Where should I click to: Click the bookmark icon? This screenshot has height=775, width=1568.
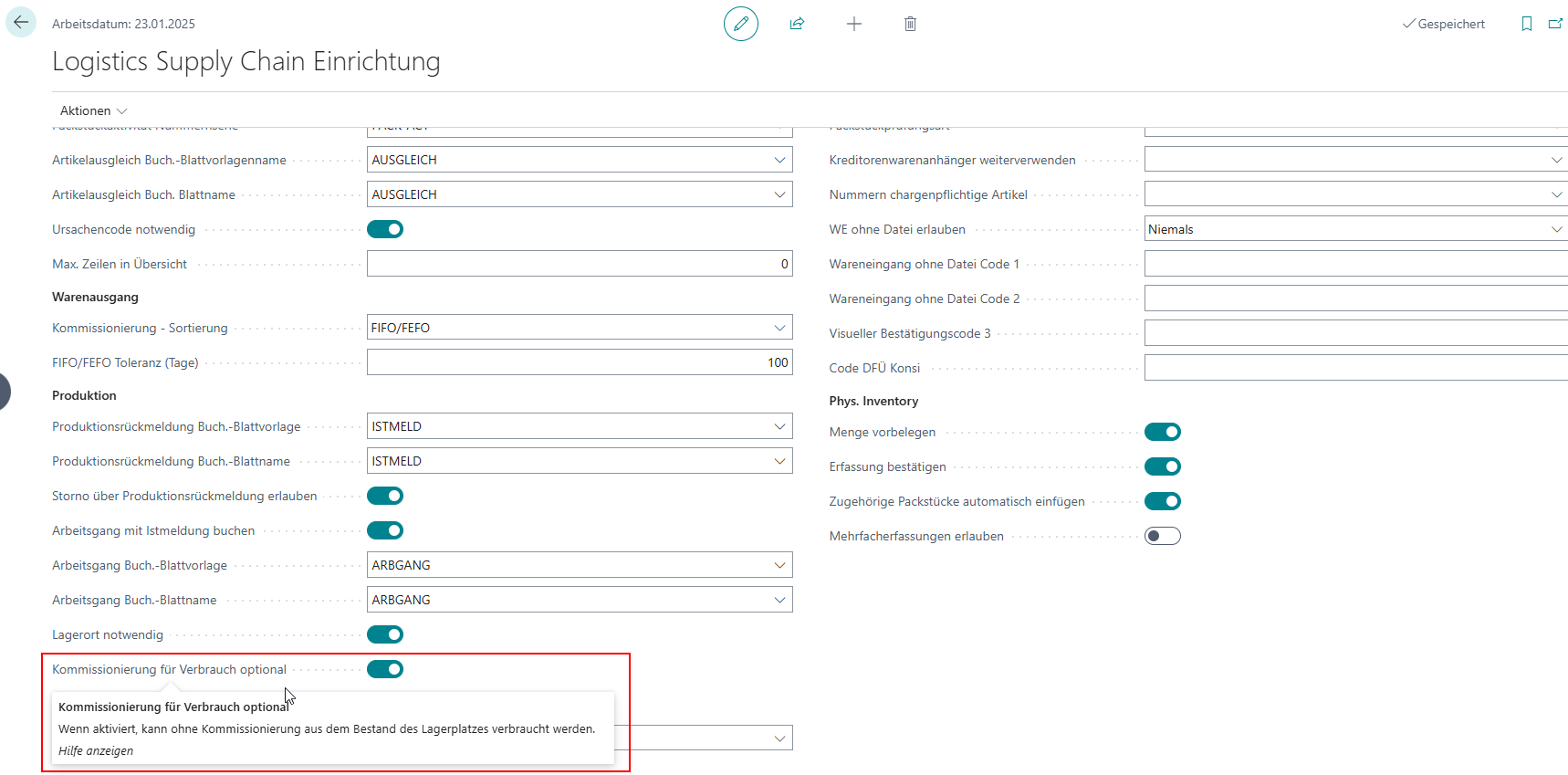[x=1526, y=24]
